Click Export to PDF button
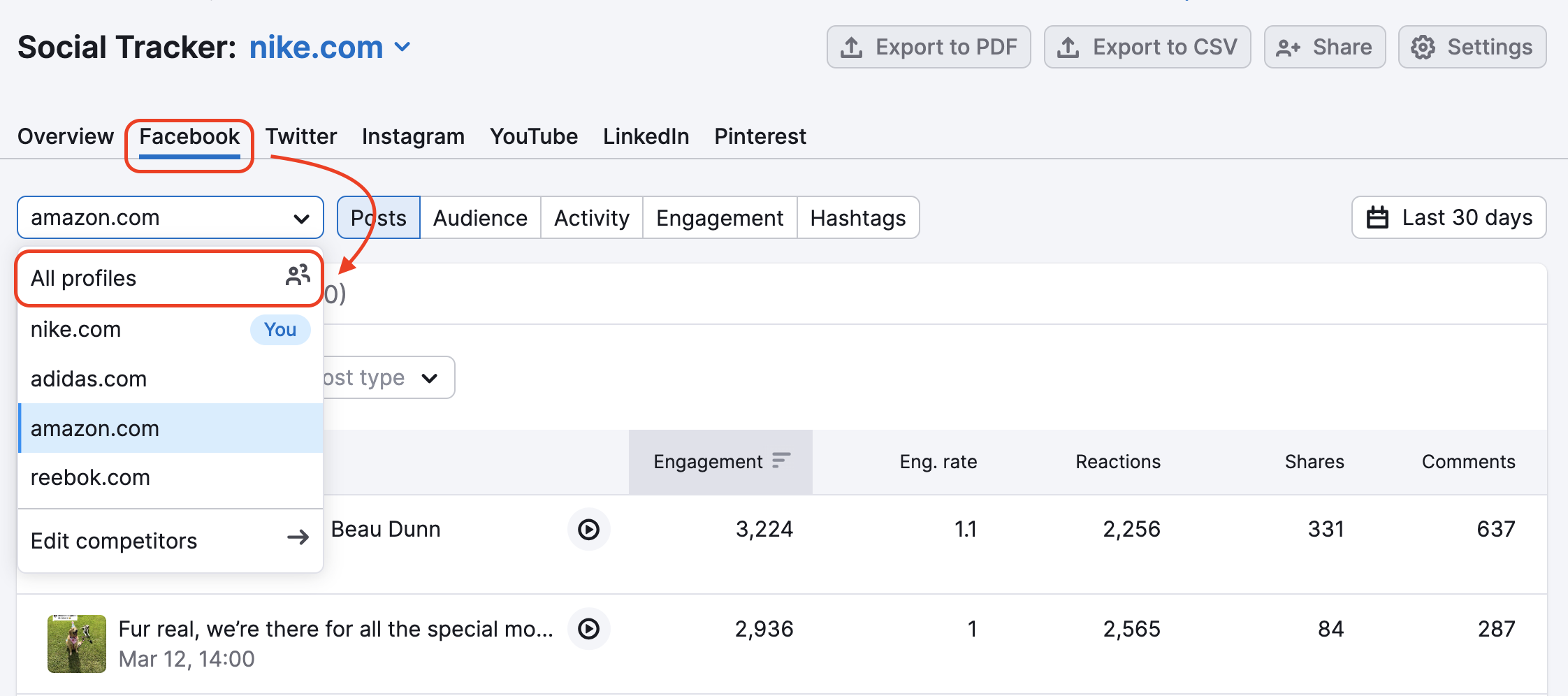Screen dimensions: 1568x696 tap(929, 47)
